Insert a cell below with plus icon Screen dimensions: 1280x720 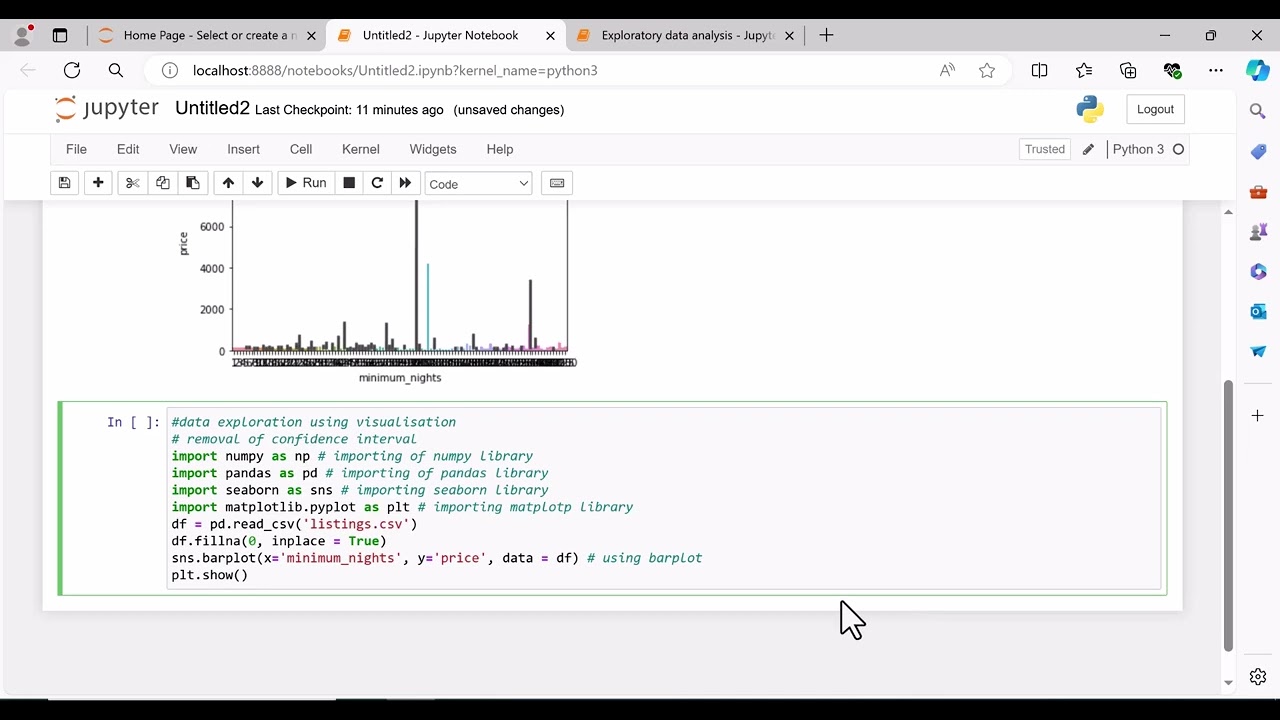(x=98, y=183)
